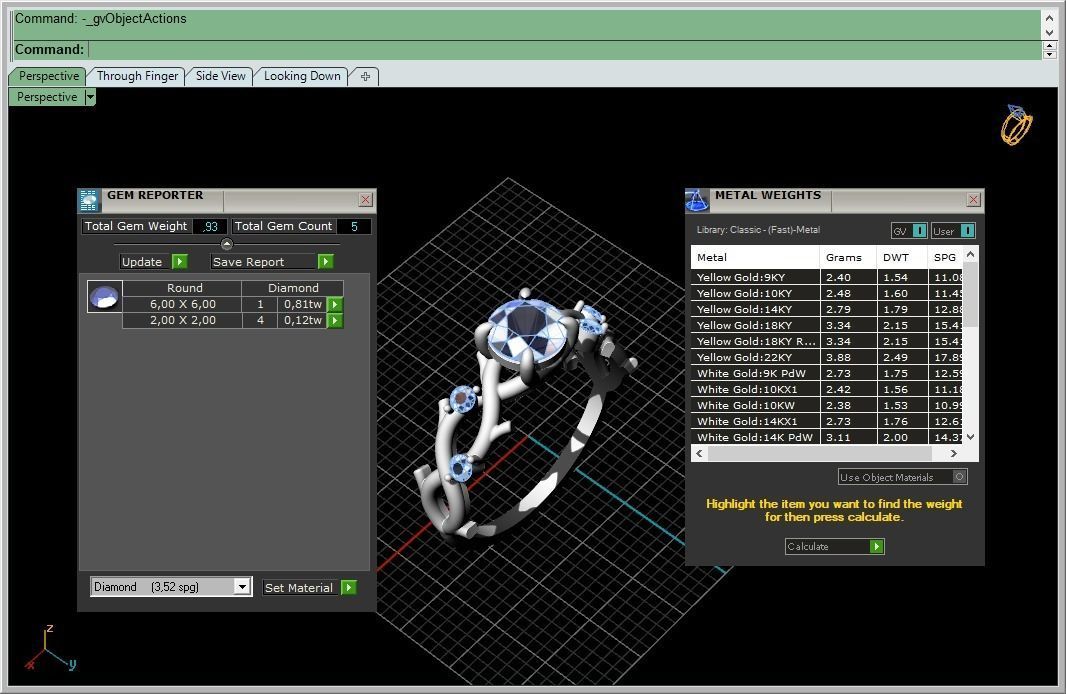This screenshot has width=1066, height=694.
Task: Click the Update button
Action: [142, 262]
